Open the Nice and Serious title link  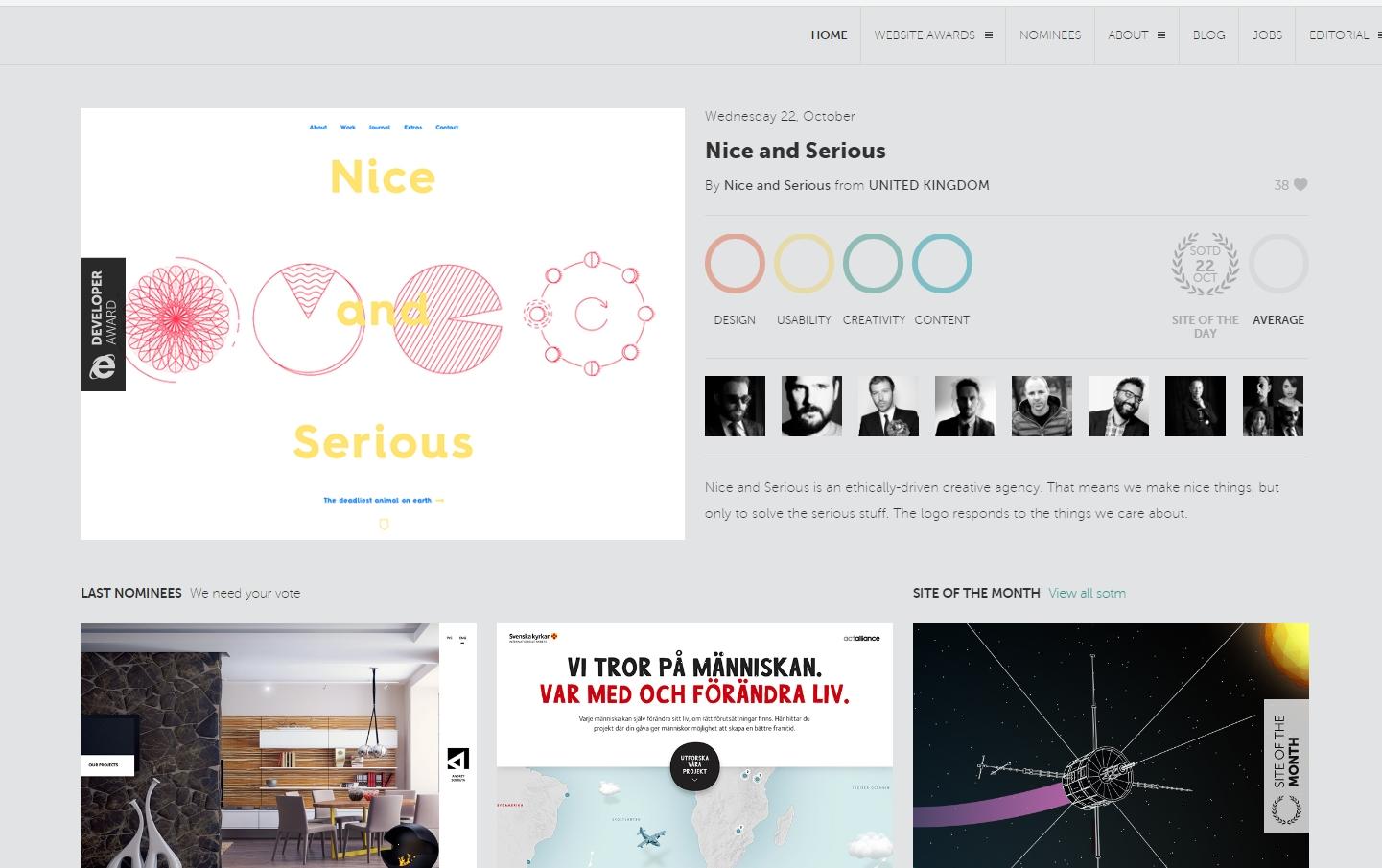coord(795,151)
